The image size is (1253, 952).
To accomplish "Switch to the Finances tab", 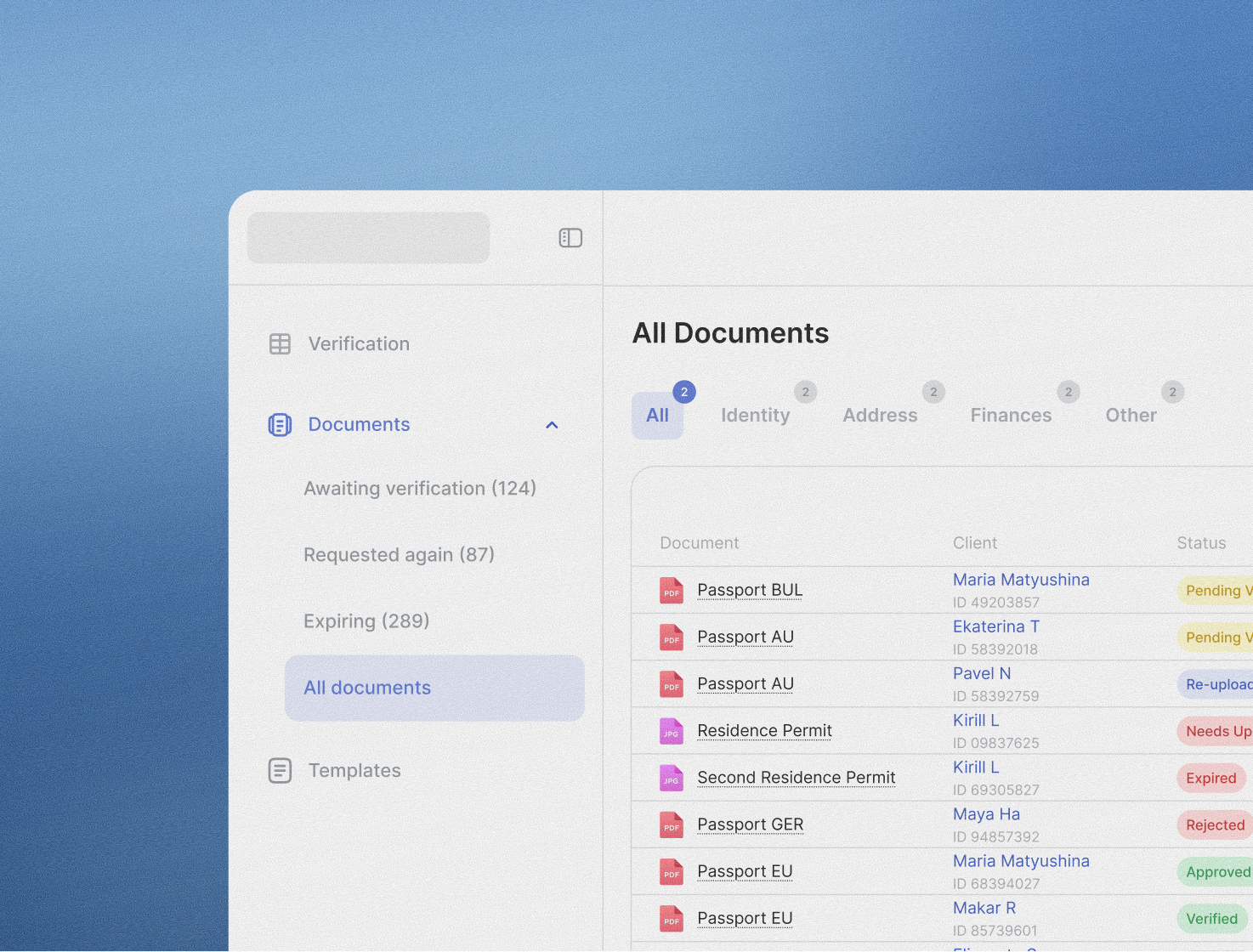I will click(1011, 415).
